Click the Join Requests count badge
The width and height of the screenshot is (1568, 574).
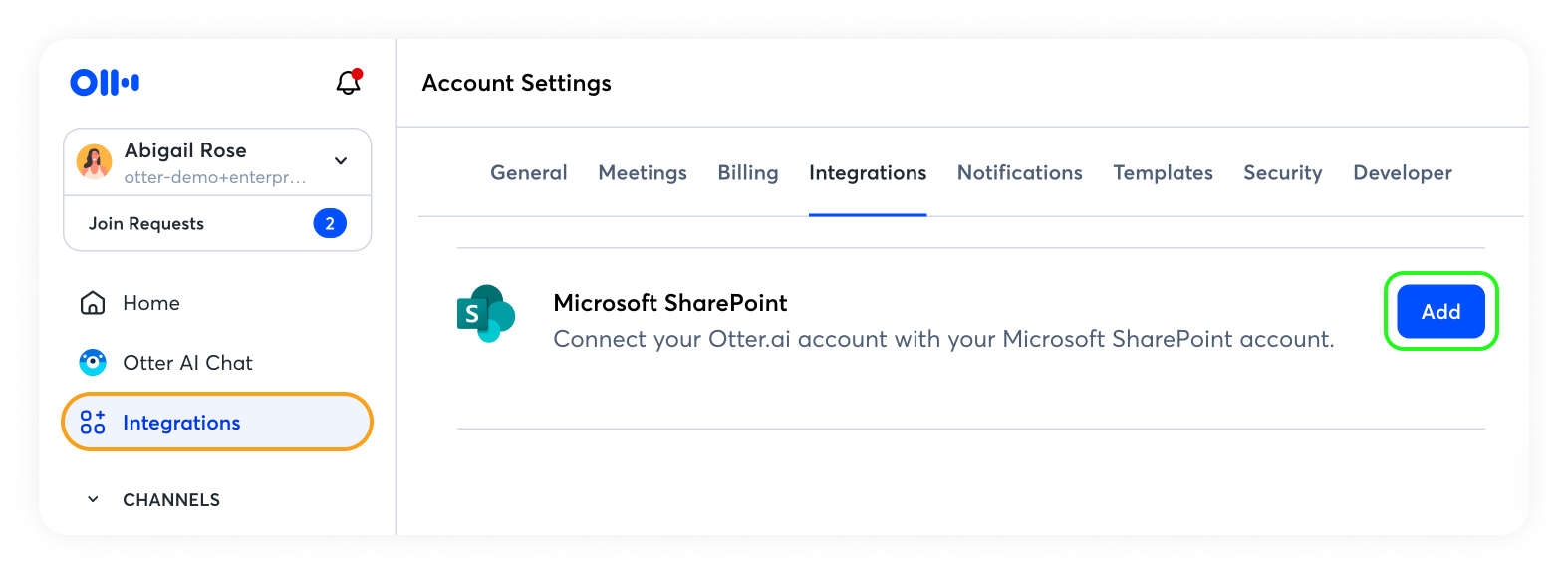[330, 223]
